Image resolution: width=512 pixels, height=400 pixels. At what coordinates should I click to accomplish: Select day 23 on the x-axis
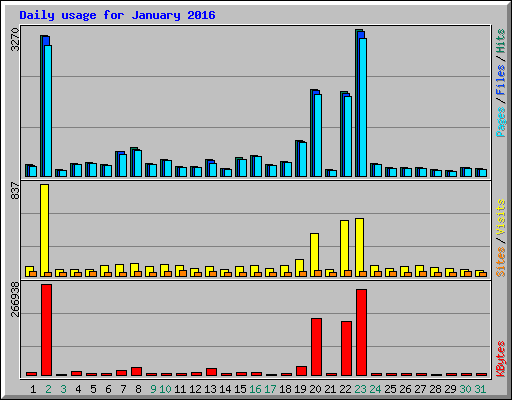click(360, 389)
